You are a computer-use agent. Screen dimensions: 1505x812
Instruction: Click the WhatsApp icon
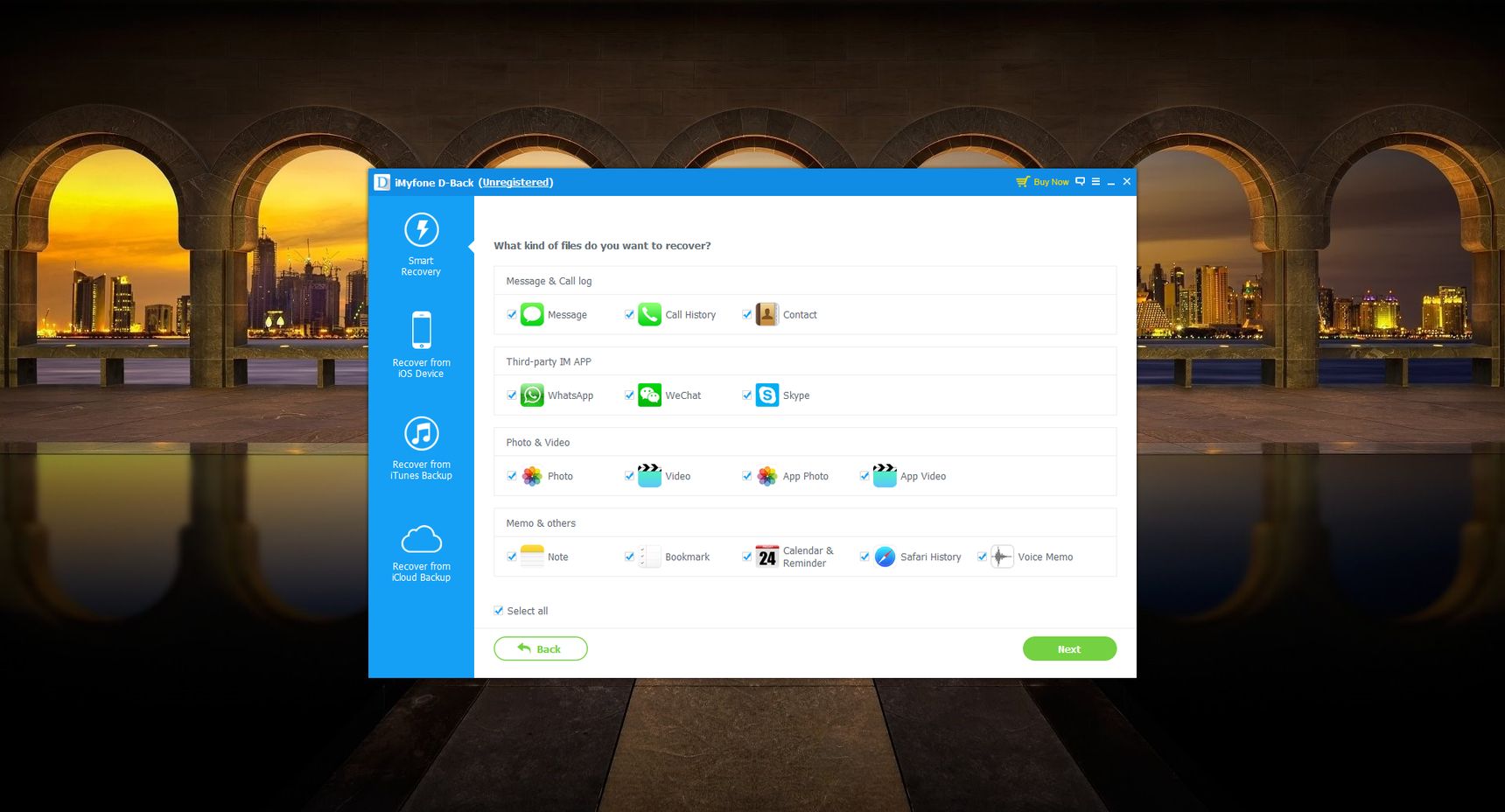tap(532, 395)
